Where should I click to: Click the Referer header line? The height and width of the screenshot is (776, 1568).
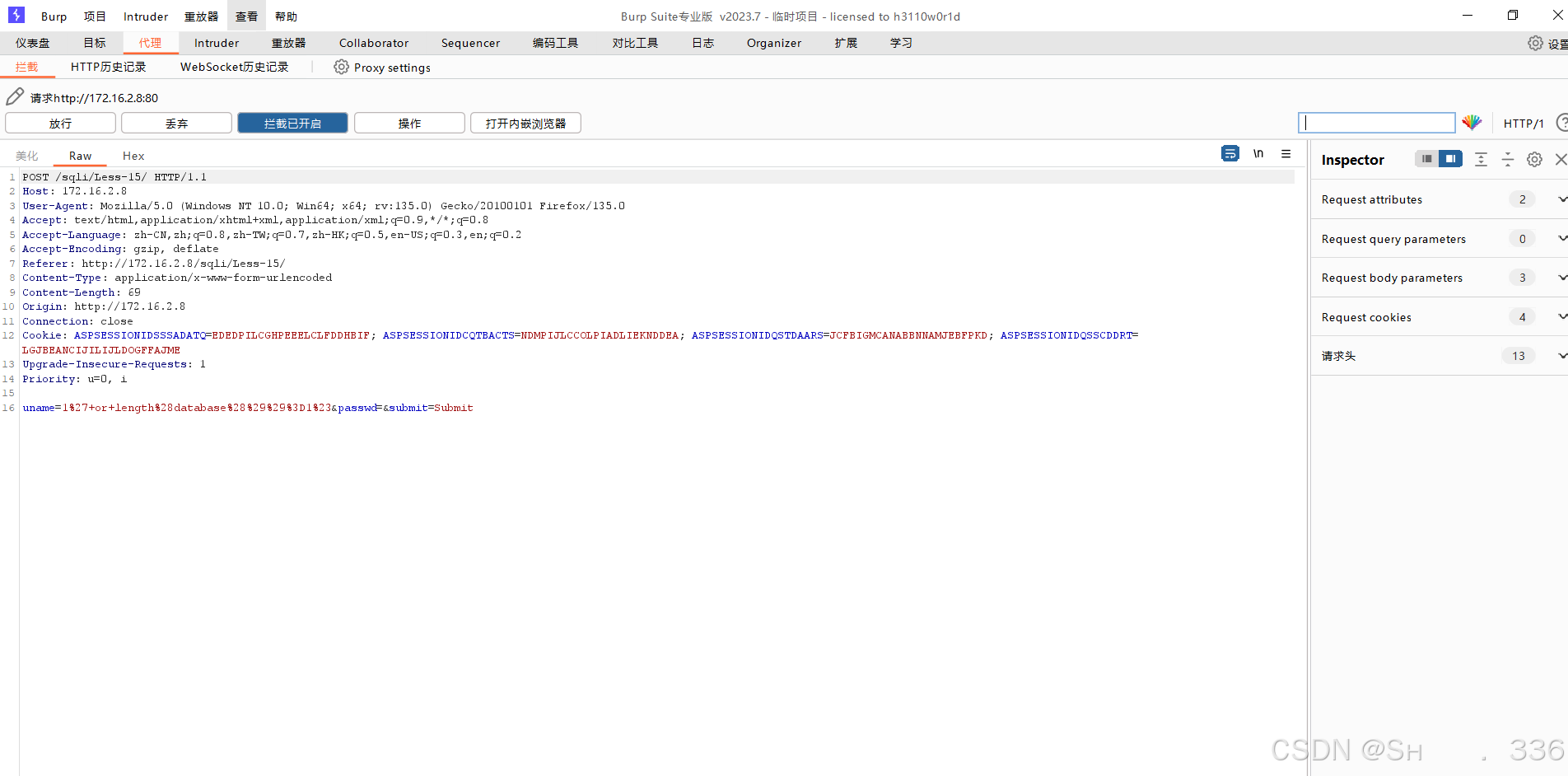click(x=154, y=264)
